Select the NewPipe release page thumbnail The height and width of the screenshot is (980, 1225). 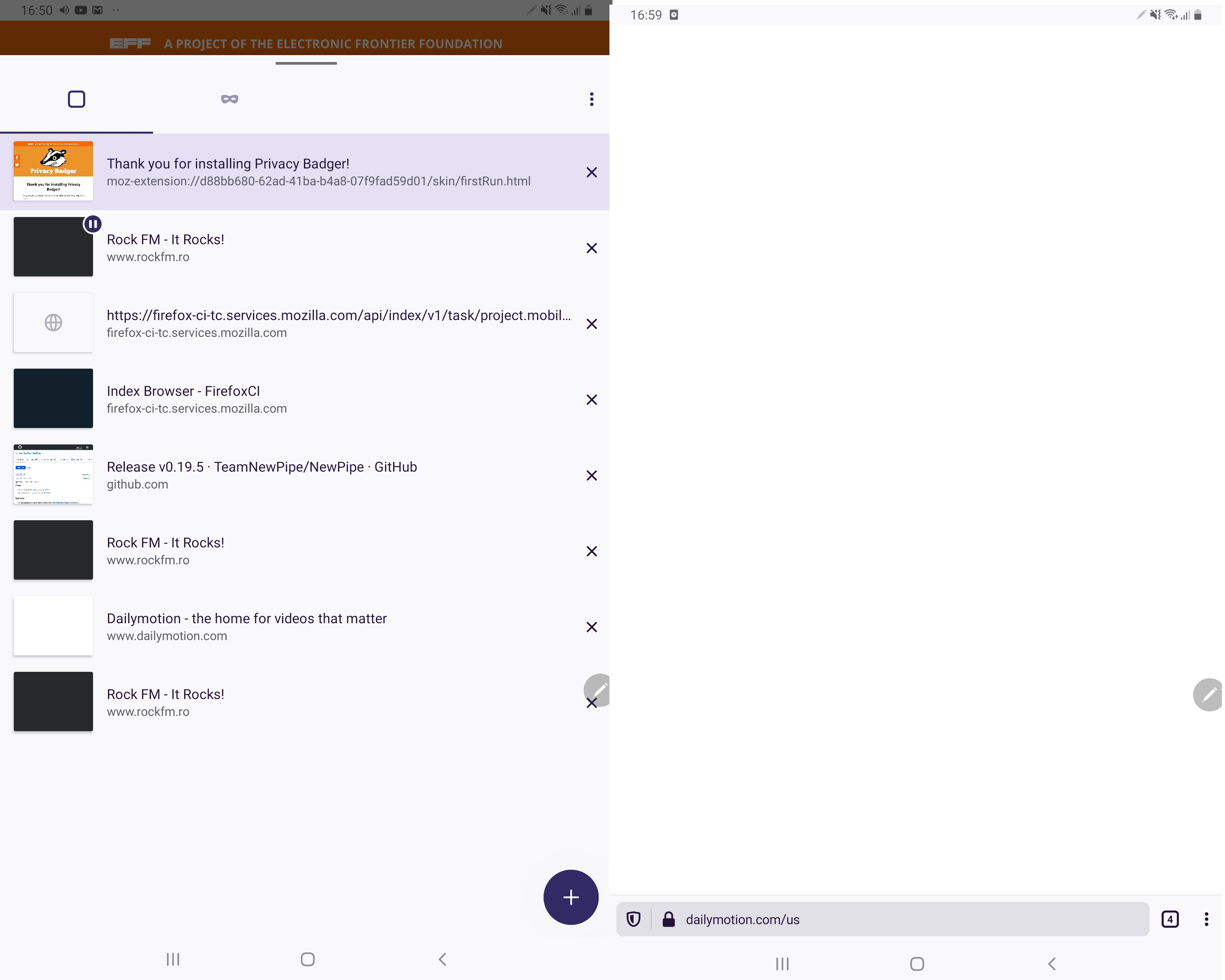[x=54, y=474]
